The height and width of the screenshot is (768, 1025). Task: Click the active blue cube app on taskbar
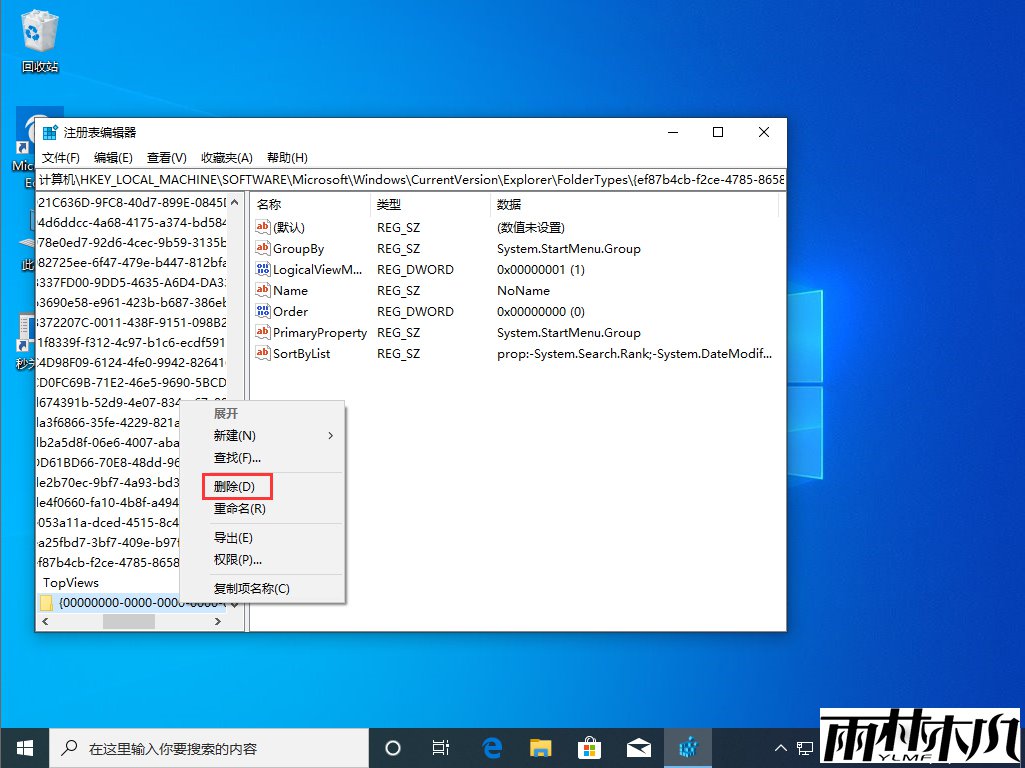pos(688,747)
